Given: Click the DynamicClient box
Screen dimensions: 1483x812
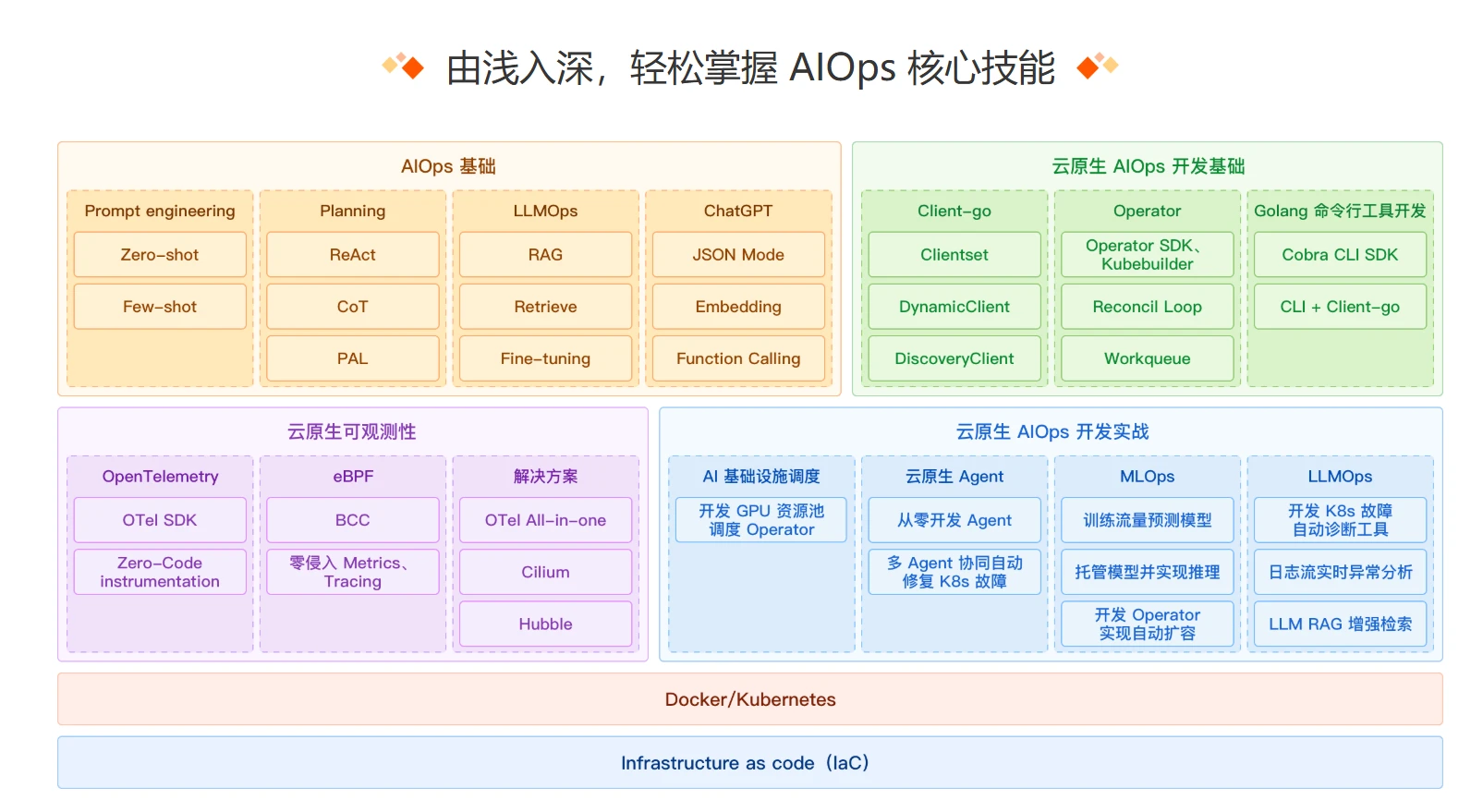Looking at the screenshot, I should [x=954, y=307].
